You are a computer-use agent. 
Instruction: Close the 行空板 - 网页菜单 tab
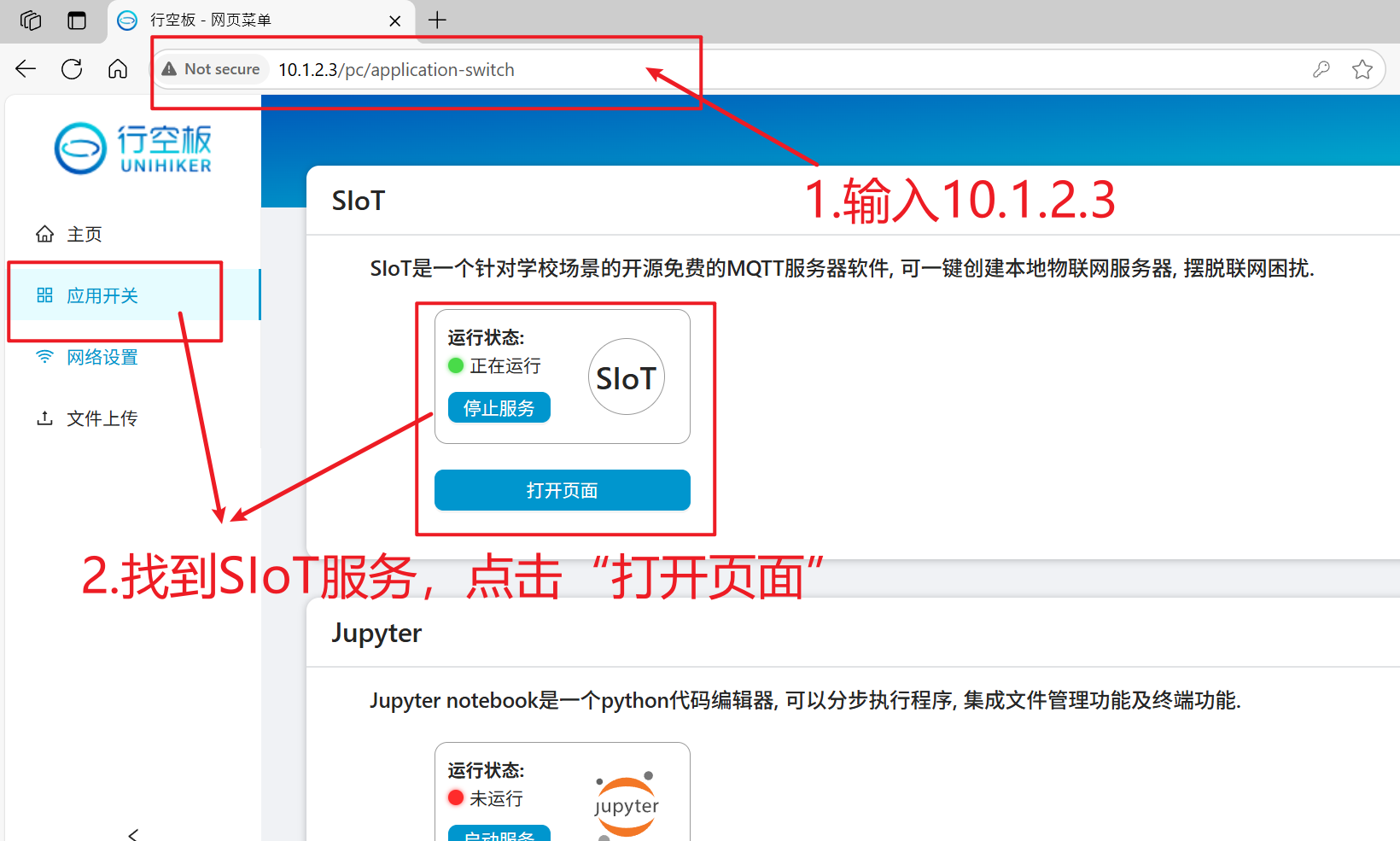click(x=394, y=20)
